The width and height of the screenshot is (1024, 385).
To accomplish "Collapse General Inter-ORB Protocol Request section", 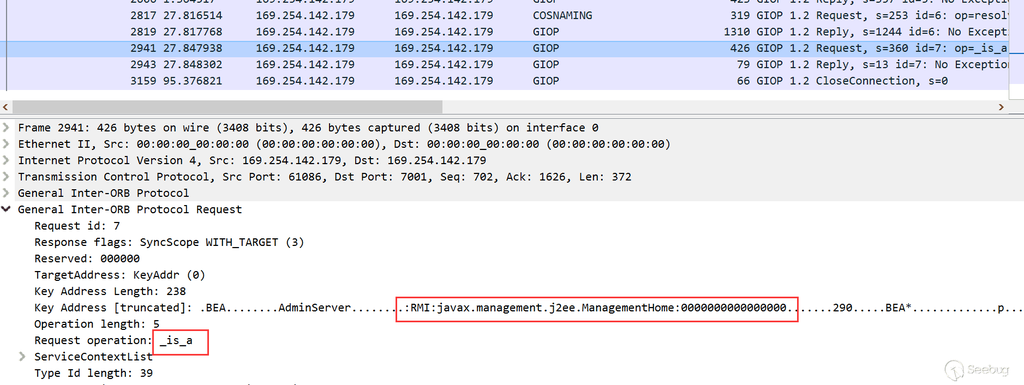I will (x=6, y=209).
